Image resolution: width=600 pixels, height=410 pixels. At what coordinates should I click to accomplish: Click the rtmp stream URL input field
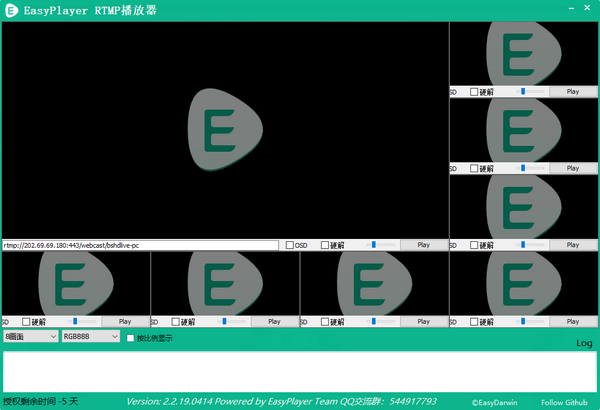pos(140,245)
